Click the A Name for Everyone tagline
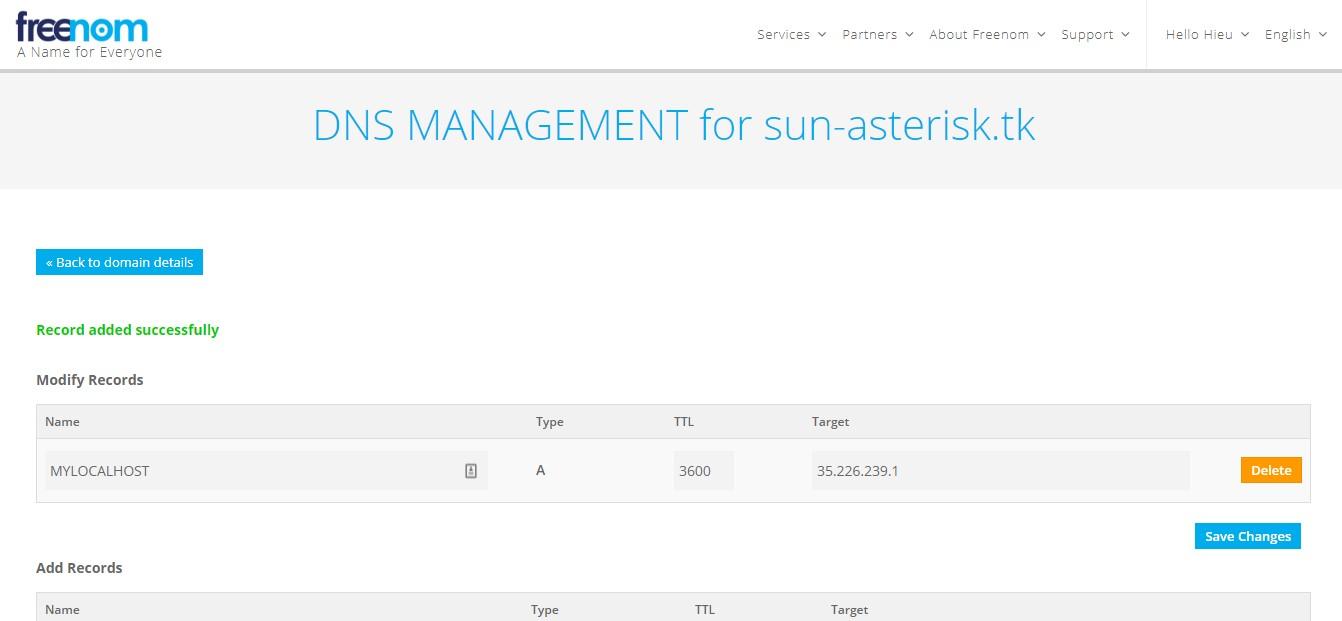 pyautogui.click(x=89, y=52)
